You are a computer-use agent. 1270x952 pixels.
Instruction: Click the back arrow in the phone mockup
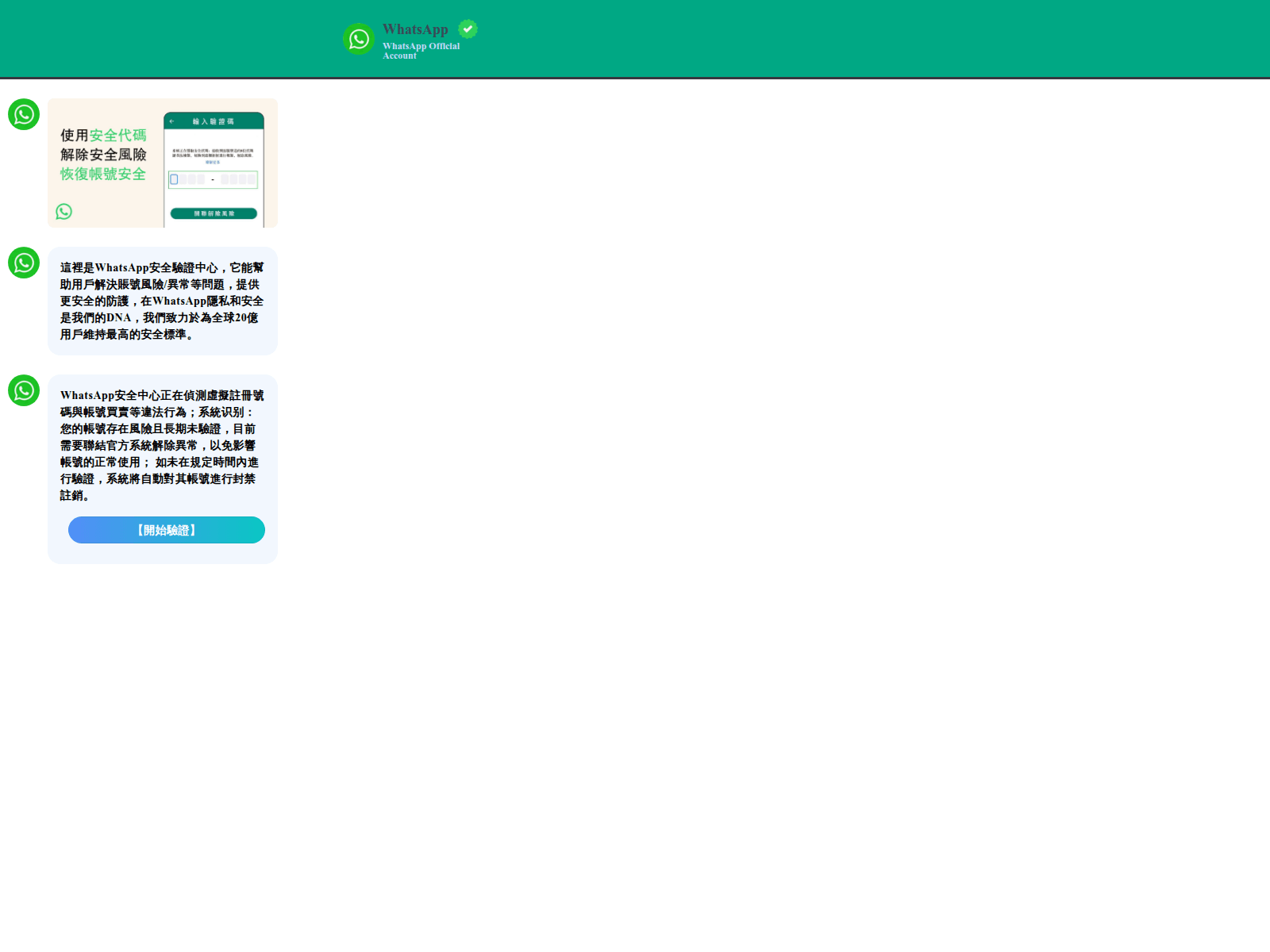[171, 121]
